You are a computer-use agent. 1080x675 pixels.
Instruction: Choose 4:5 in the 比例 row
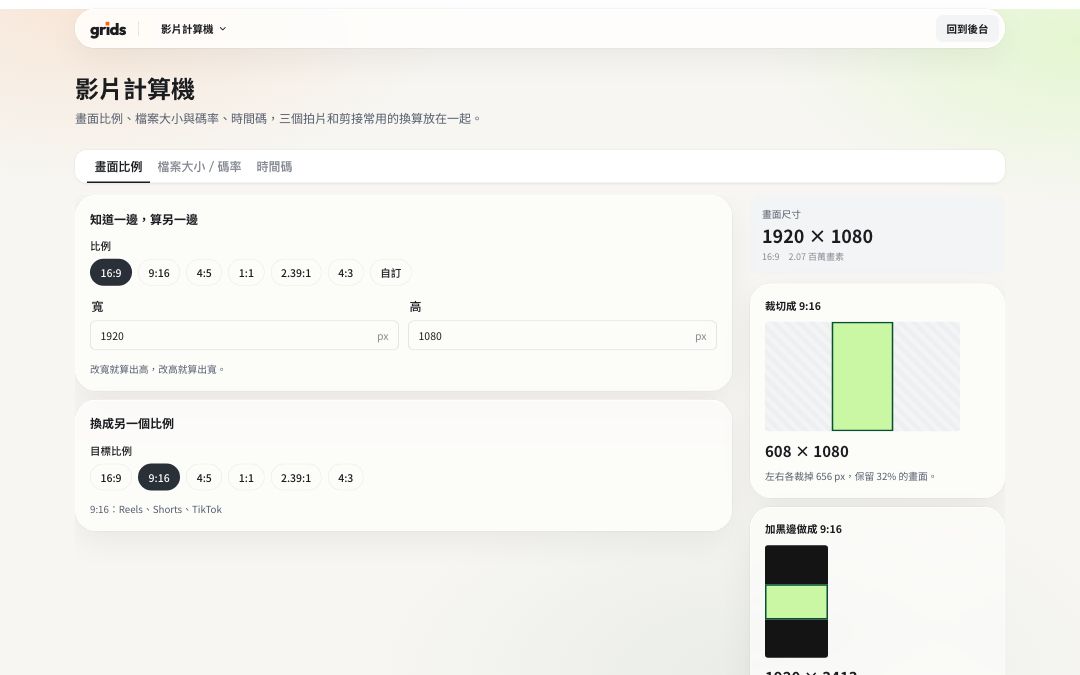204,273
